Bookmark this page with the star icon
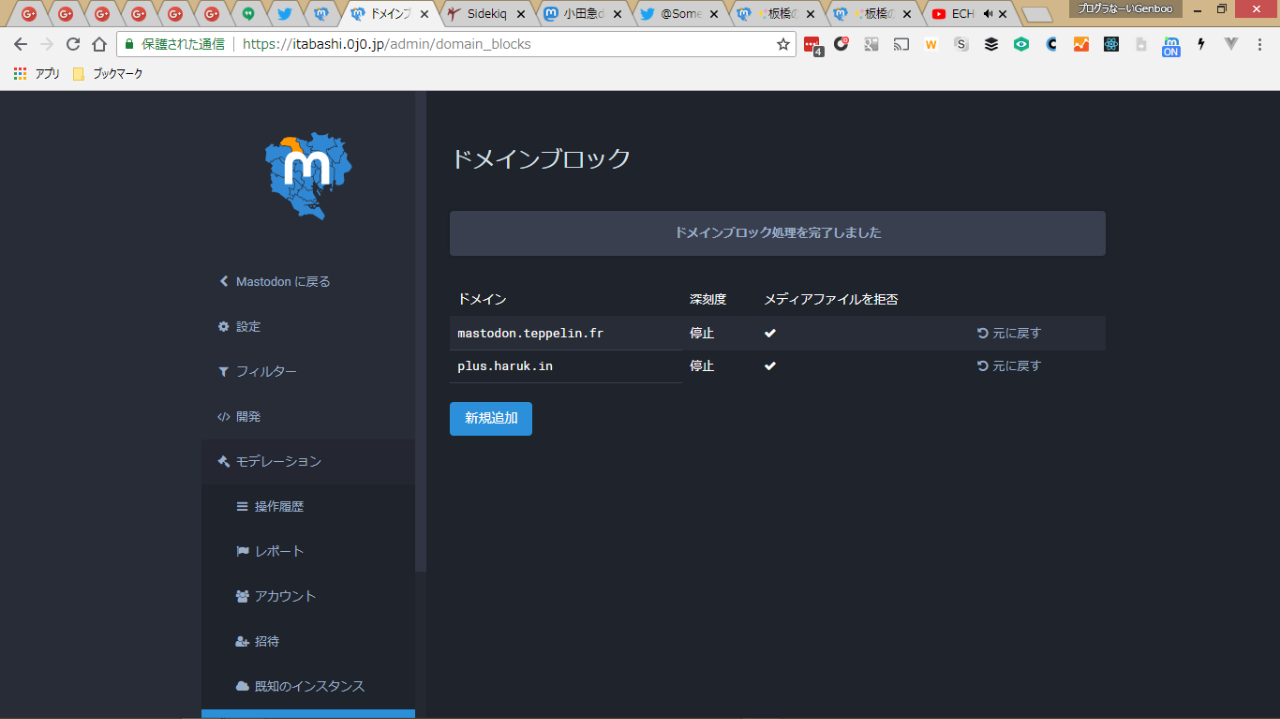 pos(783,44)
